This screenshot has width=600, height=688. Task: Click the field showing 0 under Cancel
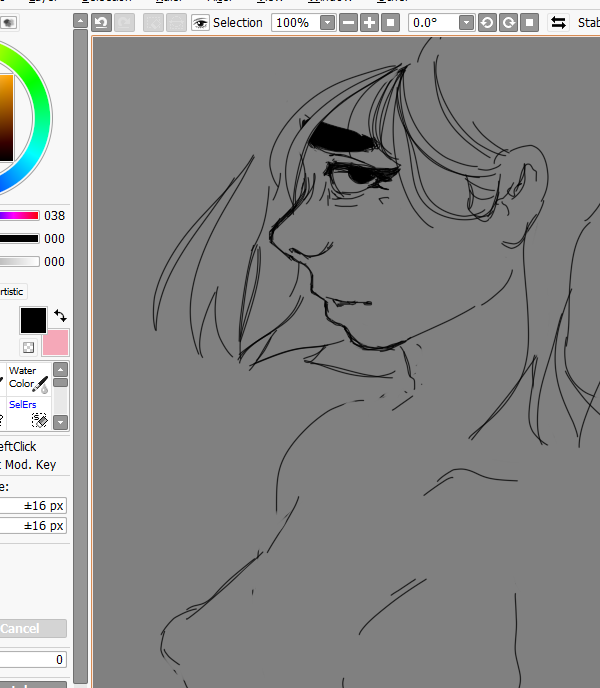33,659
